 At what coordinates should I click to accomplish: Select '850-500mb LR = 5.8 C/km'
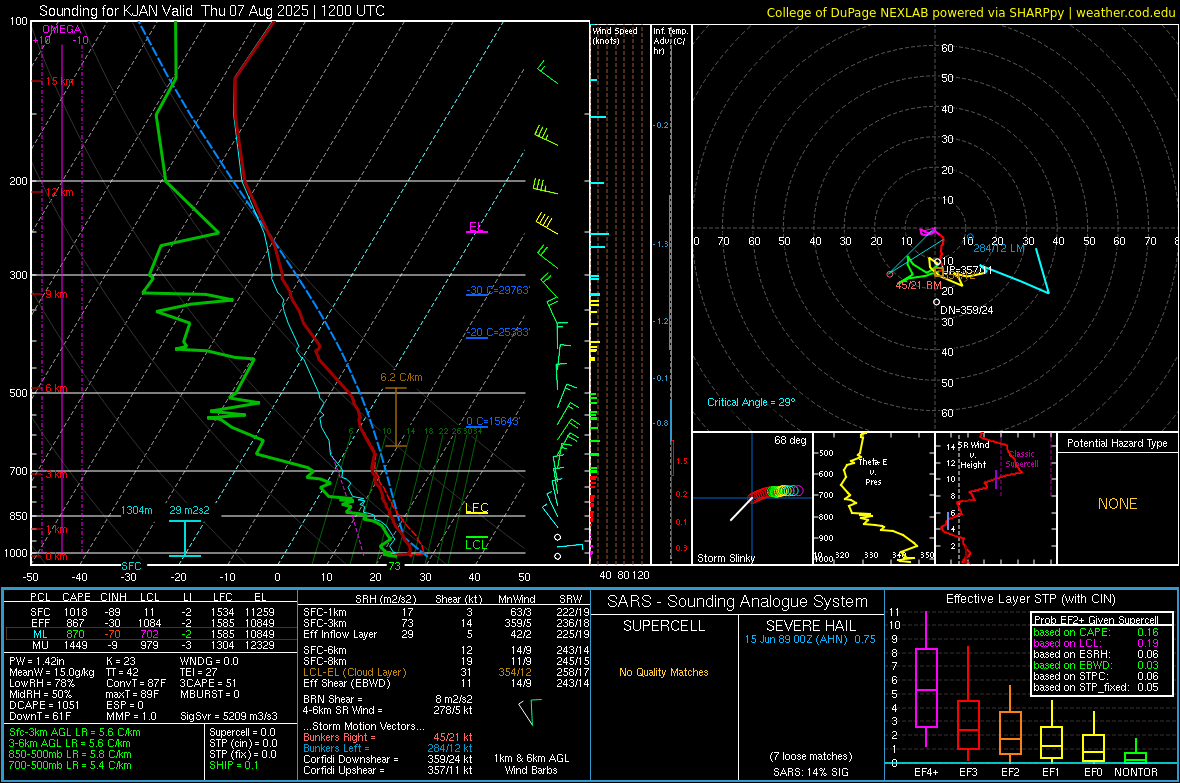[70, 754]
